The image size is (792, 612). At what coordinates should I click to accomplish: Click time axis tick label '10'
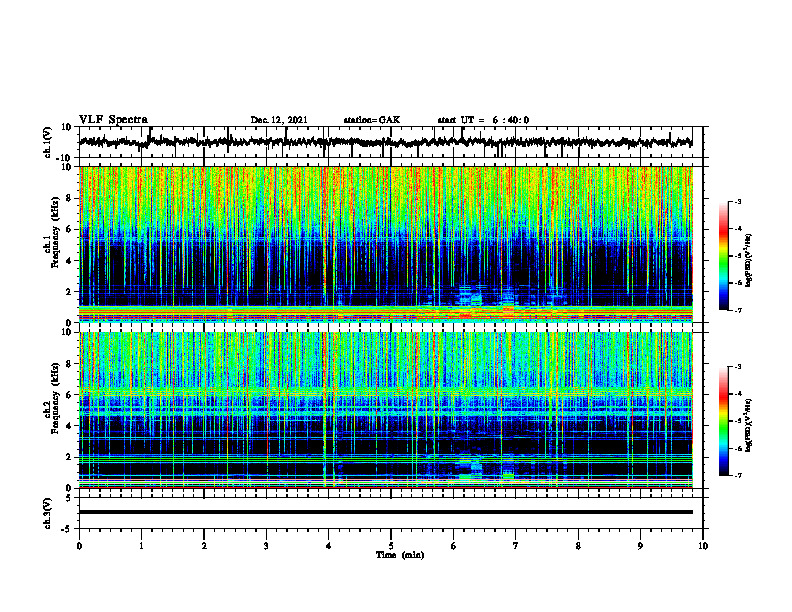click(703, 546)
